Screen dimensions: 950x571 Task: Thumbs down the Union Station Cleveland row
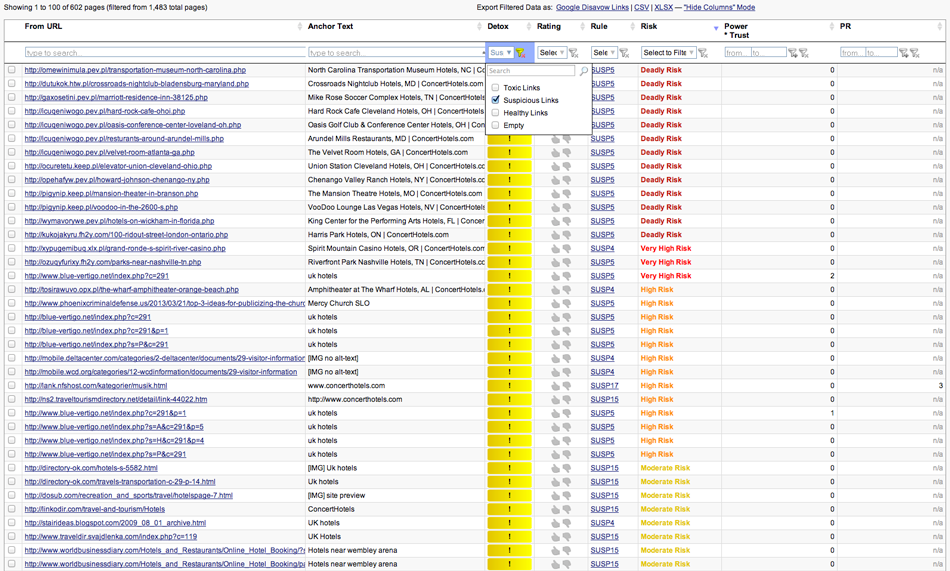pyautogui.click(x=566, y=166)
